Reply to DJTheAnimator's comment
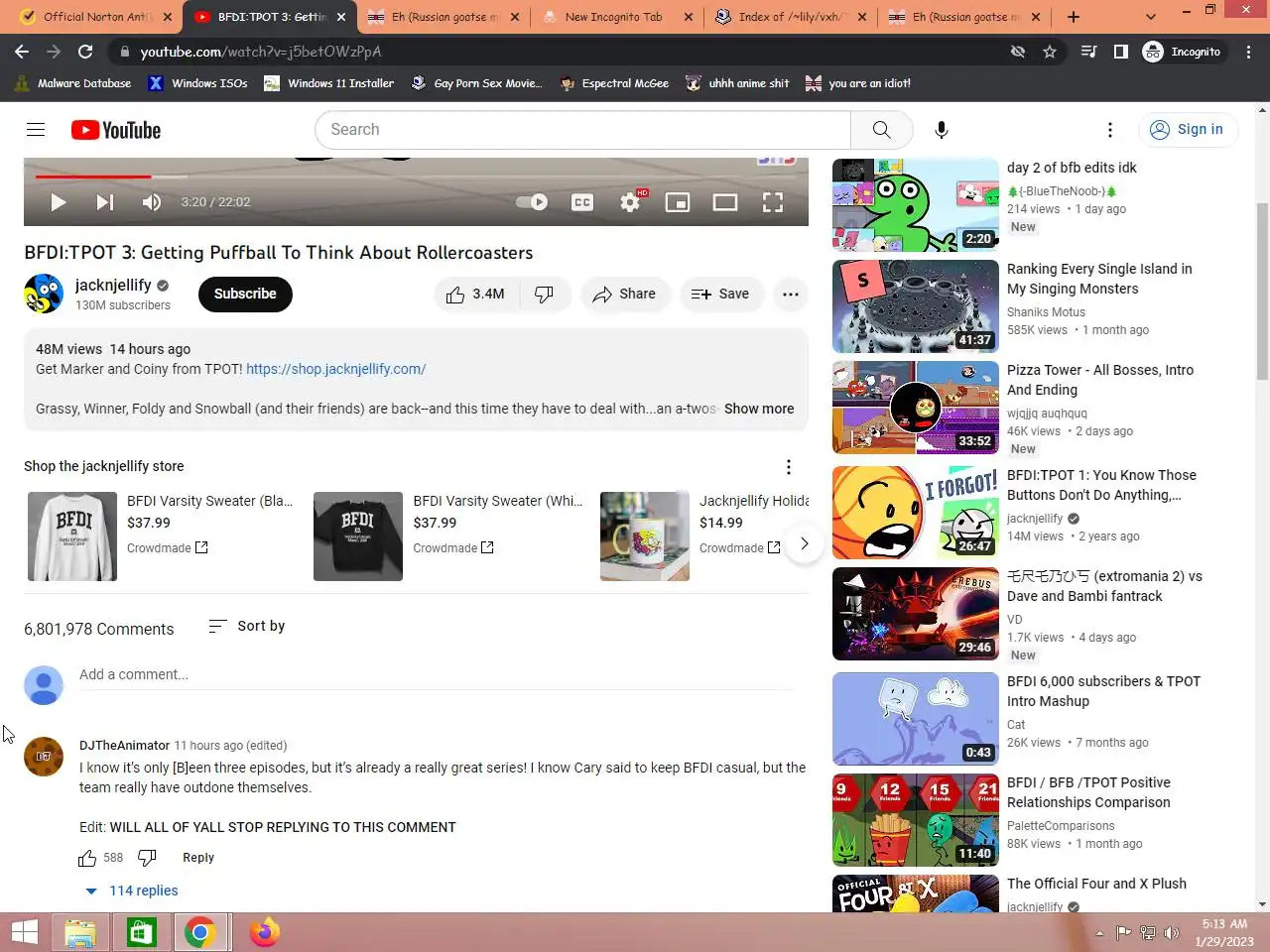 click(x=198, y=859)
